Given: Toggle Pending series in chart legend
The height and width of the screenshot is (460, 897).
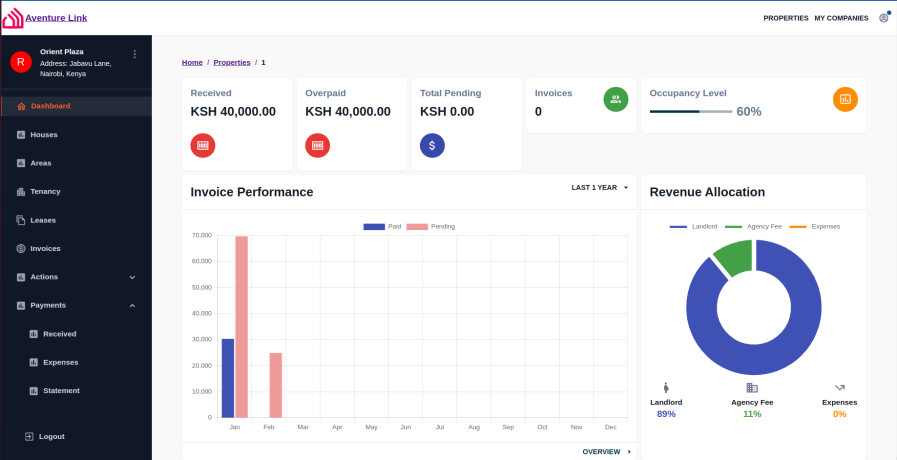Looking at the screenshot, I should click(x=431, y=227).
